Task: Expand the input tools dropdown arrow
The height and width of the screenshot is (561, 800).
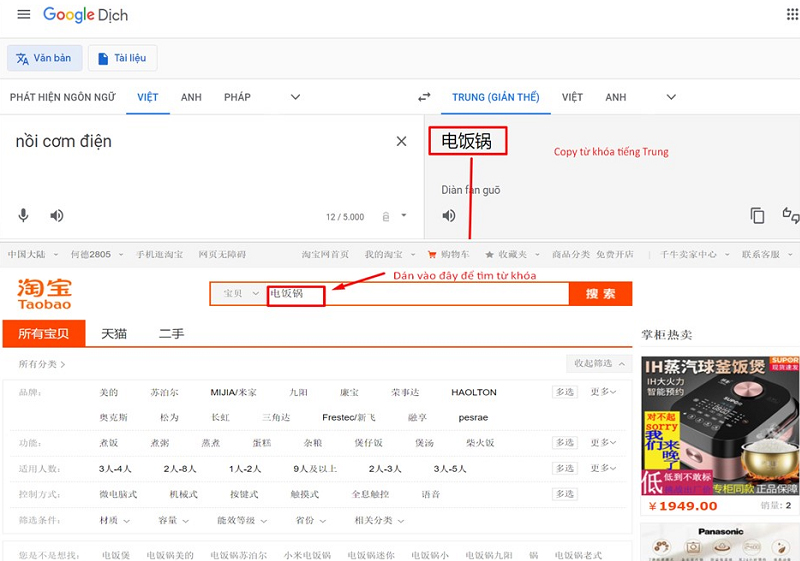Action: tap(404, 215)
